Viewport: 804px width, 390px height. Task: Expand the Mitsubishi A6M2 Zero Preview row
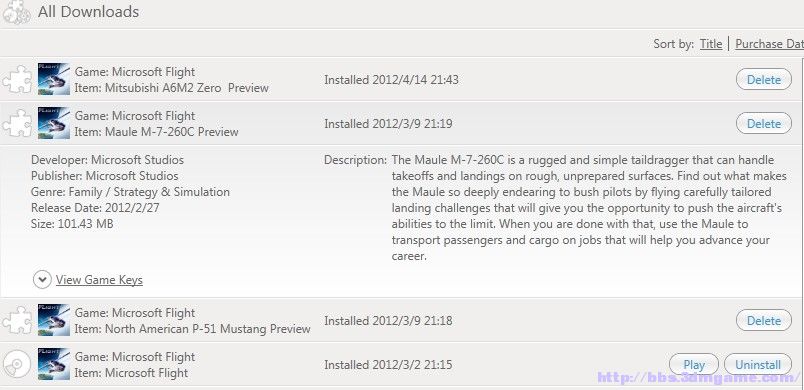tap(402, 79)
